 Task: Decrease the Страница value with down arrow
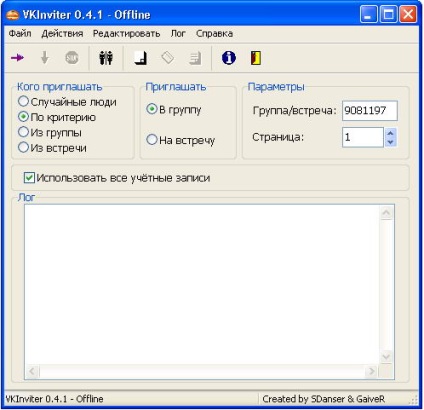[391, 142]
